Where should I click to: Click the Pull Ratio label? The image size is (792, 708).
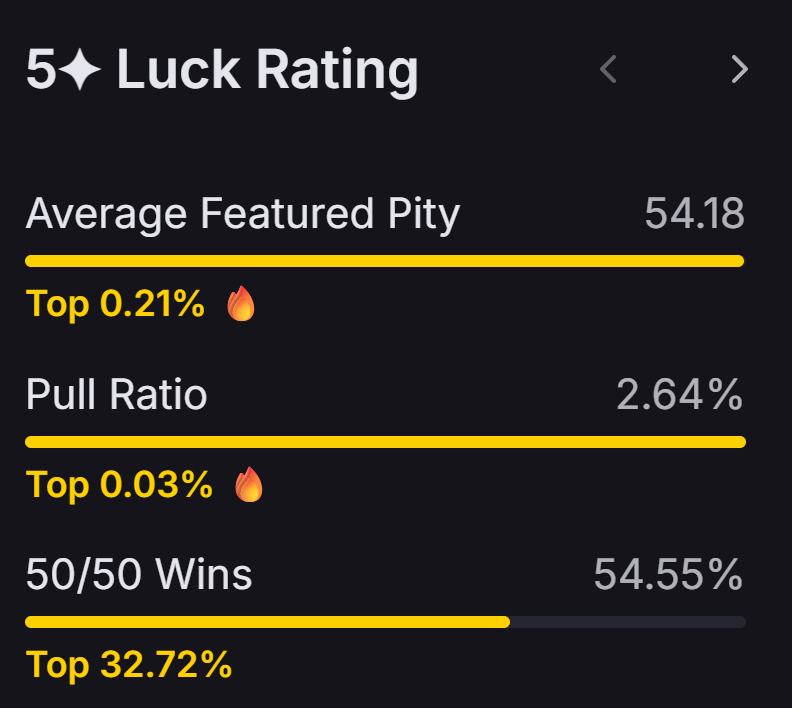tap(117, 394)
